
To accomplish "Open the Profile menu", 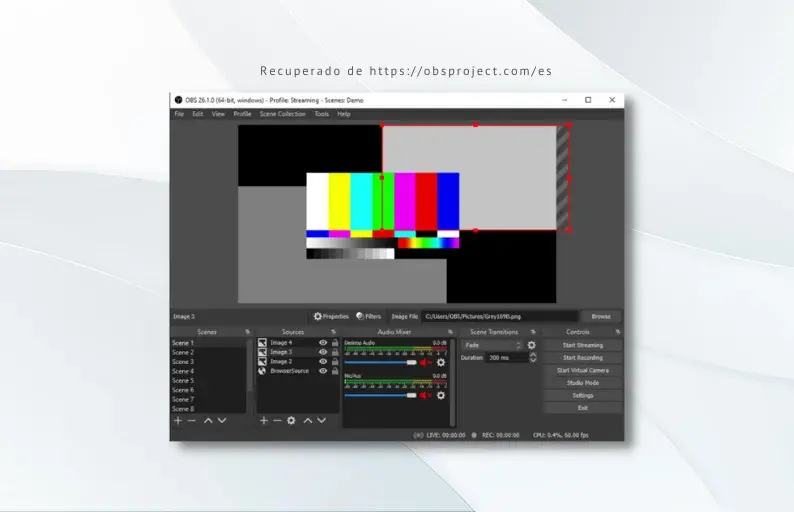I will click(x=242, y=114).
